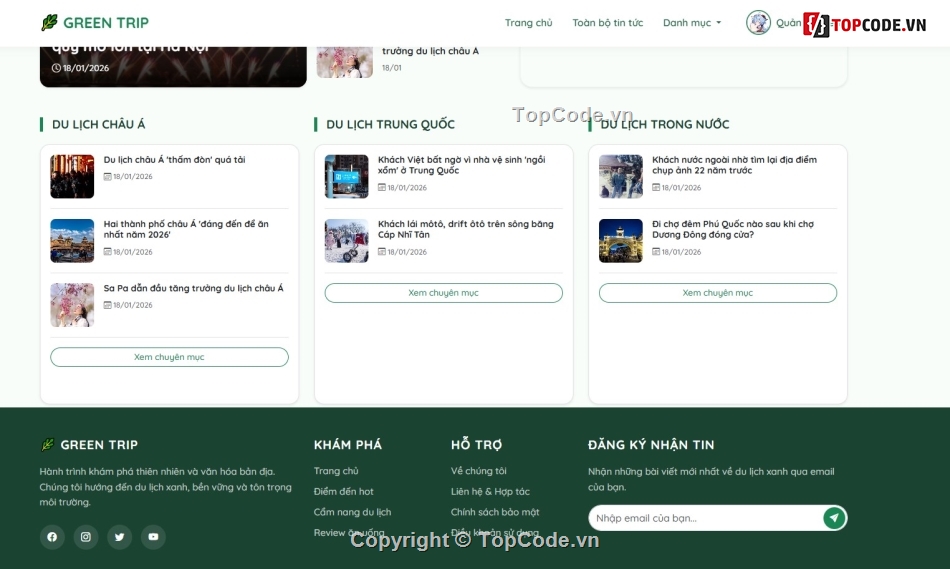950x569 pixels.
Task: Open article Khách Việt bất ngờ vì nhà vệ sinh
Action: [x=462, y=165]
